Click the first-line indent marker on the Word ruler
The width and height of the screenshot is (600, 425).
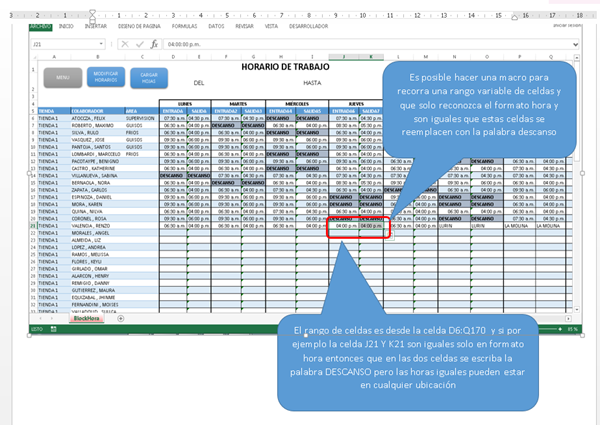(x=92, y=13)
